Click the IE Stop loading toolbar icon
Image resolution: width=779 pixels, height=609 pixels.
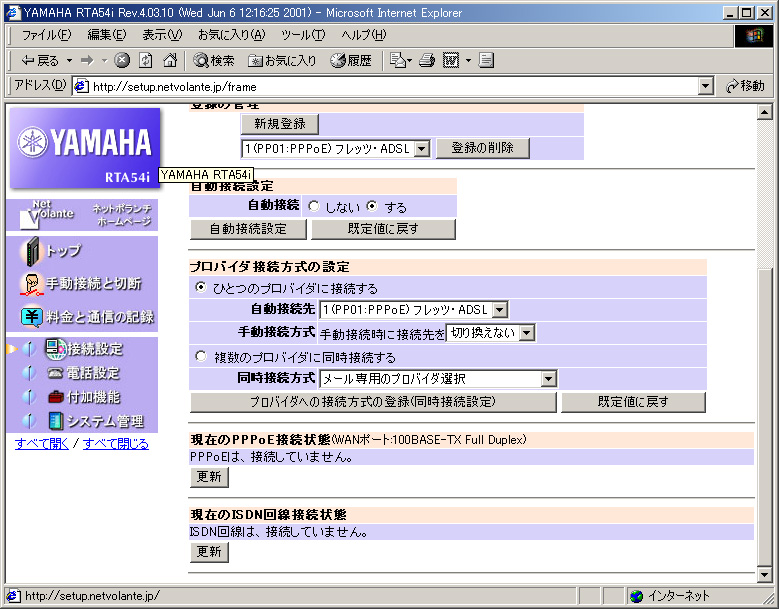[x=122, y=61]
